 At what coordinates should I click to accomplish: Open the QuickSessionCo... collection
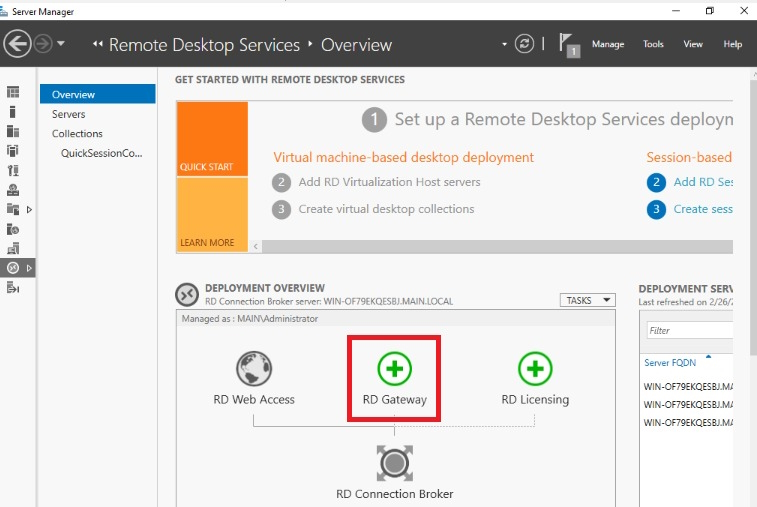coord(101,153)
